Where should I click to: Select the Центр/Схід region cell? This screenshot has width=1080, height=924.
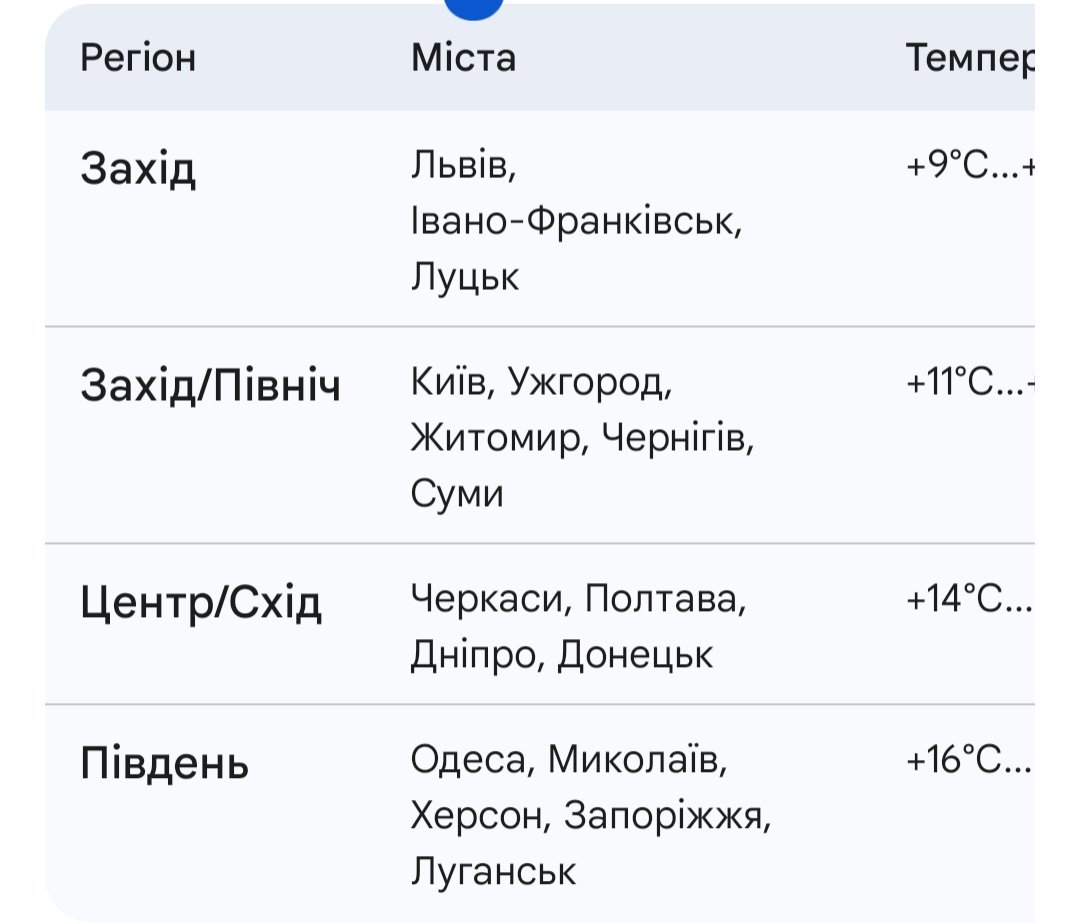click(x=201, y=603)
